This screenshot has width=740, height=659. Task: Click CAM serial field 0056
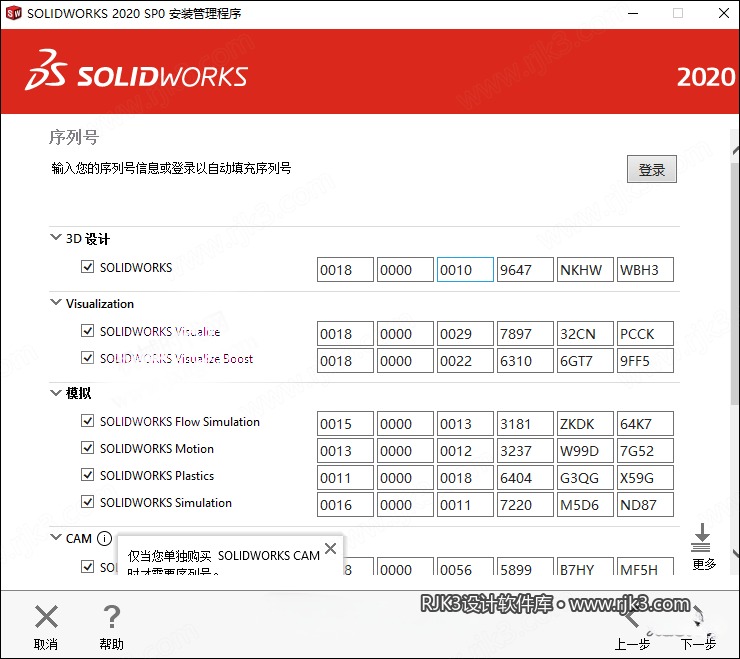click(x=465, y=566)
